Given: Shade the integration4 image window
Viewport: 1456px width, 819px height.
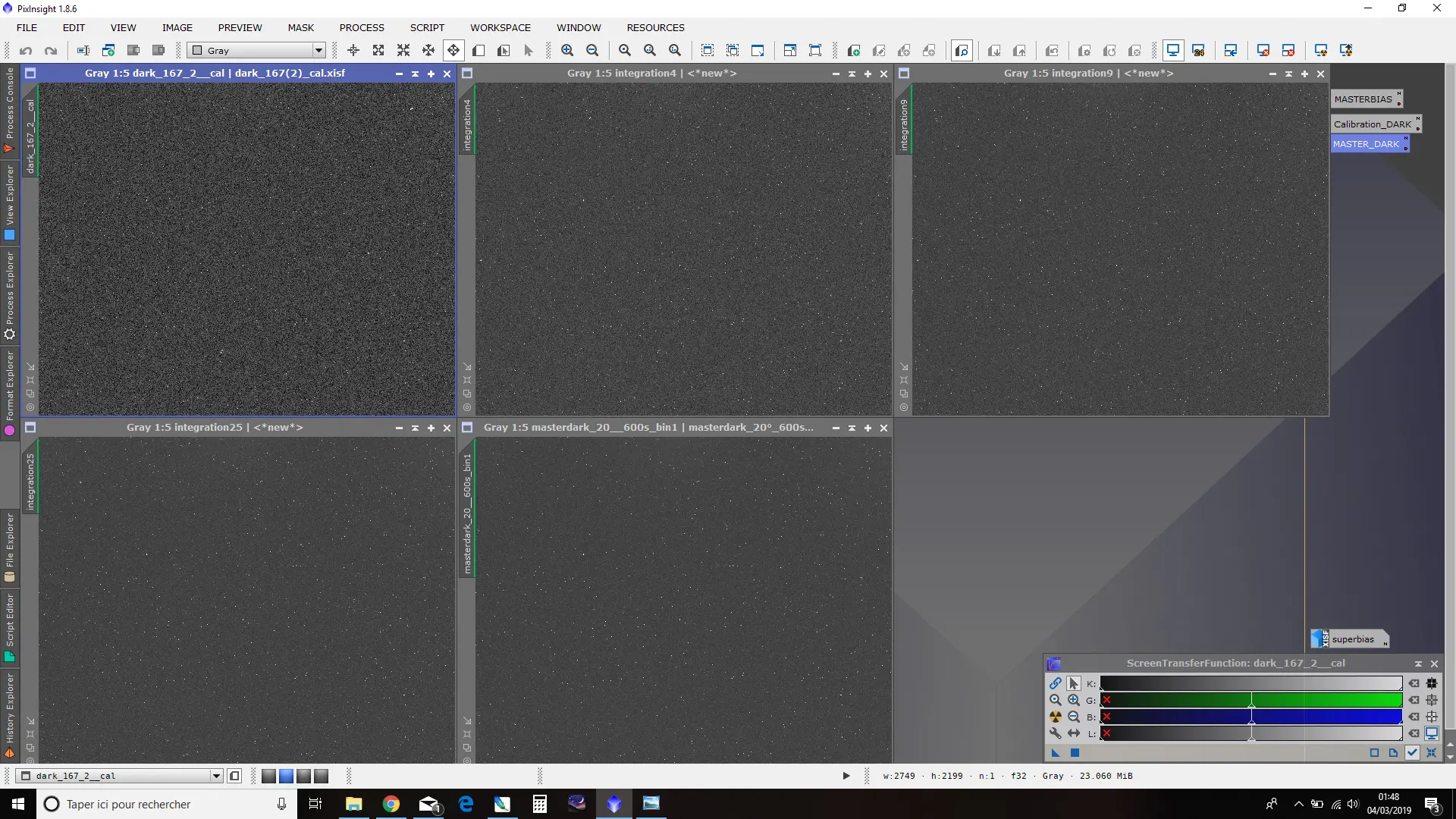Looking at the screenshot, I should [852, 74].
